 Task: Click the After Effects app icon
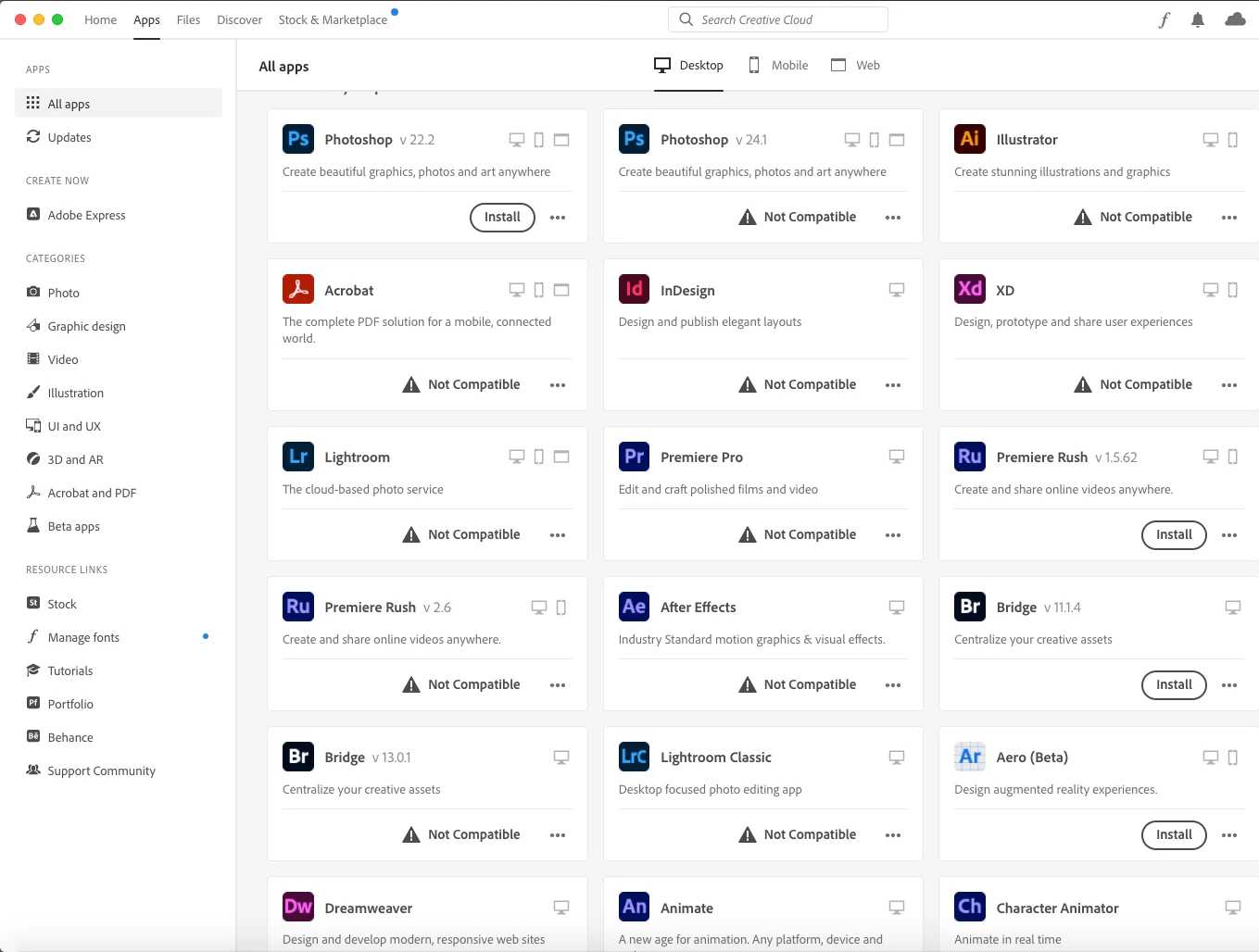click(x=635, y=607)
